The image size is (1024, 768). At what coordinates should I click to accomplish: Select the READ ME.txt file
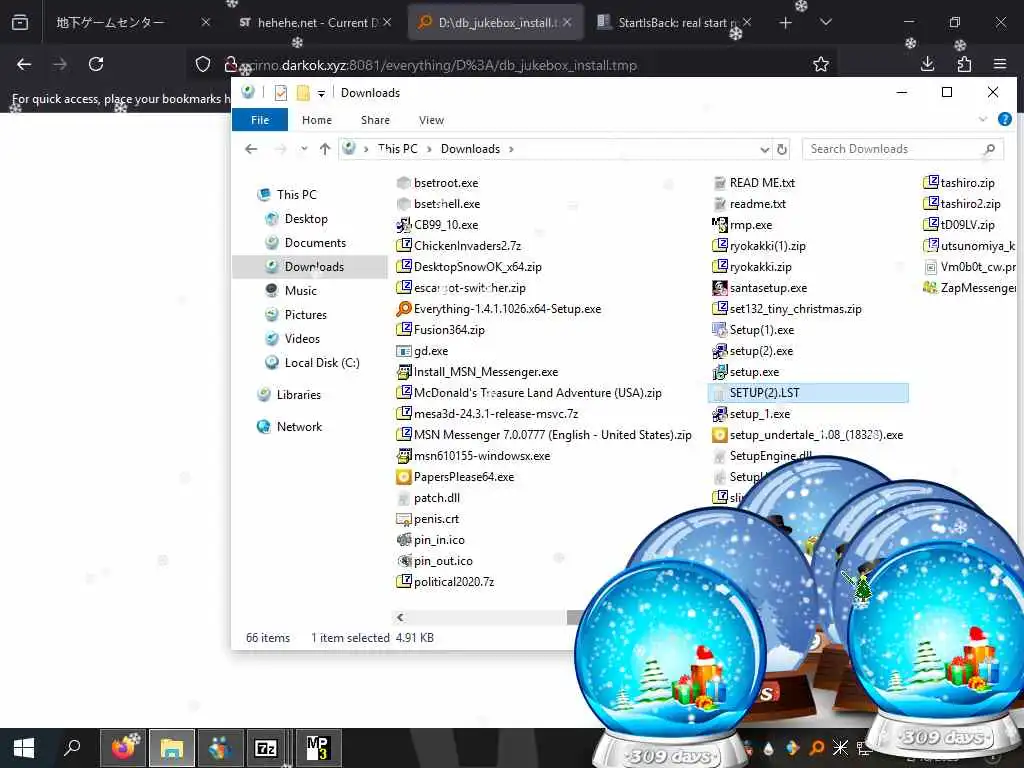[754, 183]
